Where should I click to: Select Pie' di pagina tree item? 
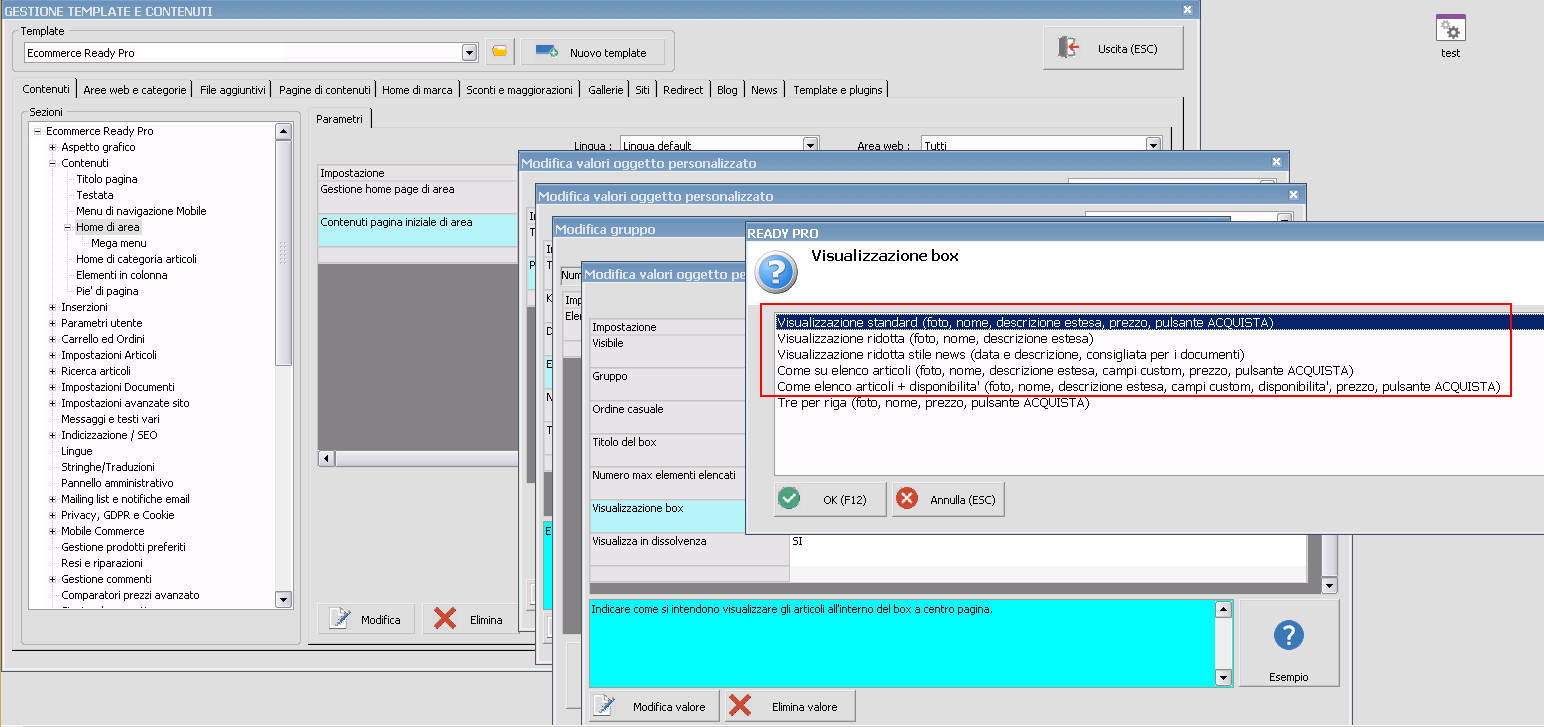tap(107, 291)
